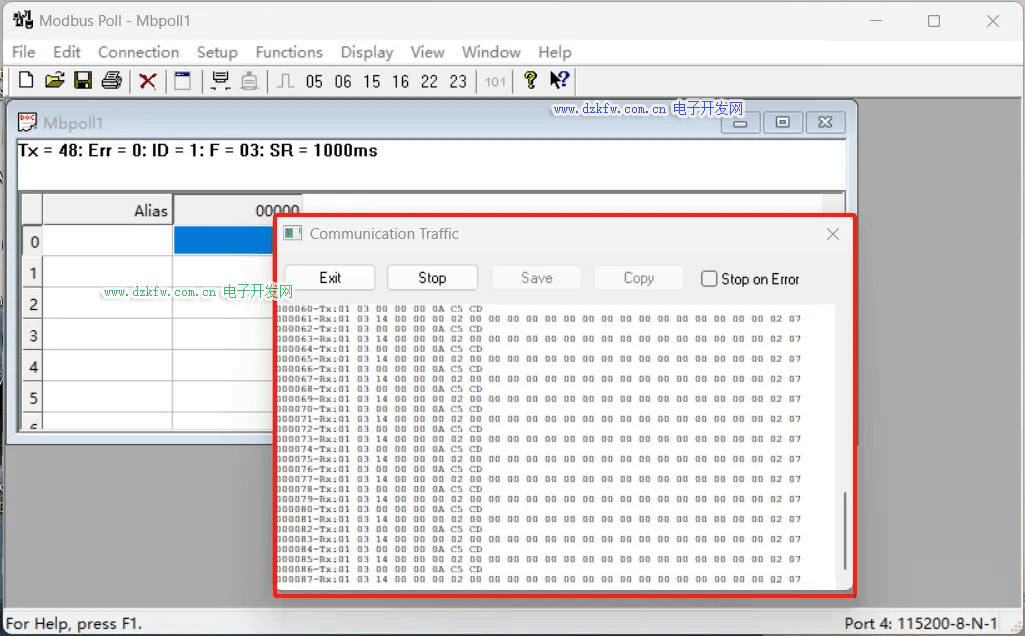Screen dimensions: 1025x636
Task: Open the Setup menu
Action: [217, 52]
